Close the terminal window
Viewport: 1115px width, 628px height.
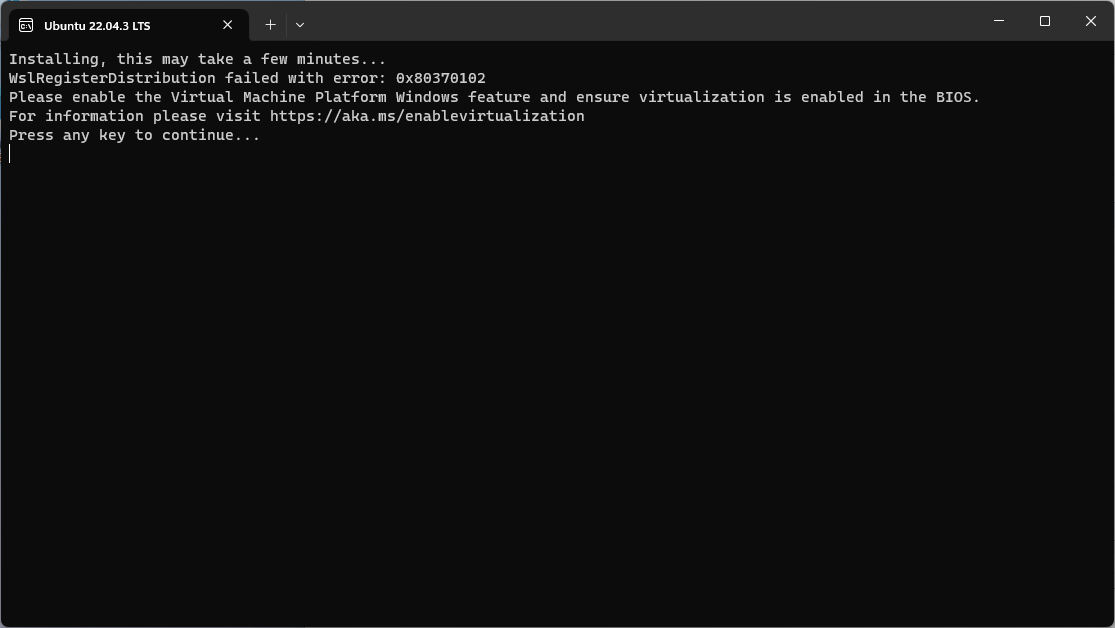(1090, 20)
